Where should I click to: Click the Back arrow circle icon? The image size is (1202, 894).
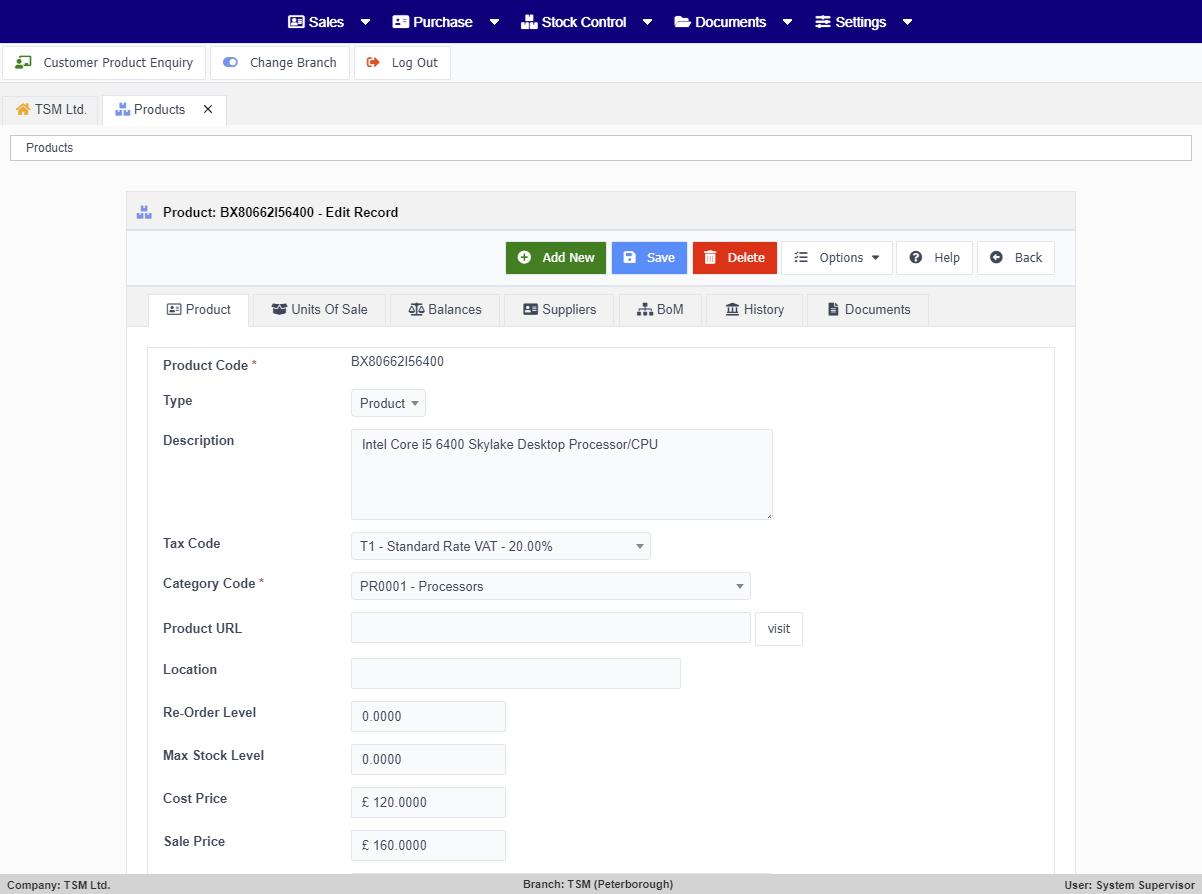coord(996,257)
